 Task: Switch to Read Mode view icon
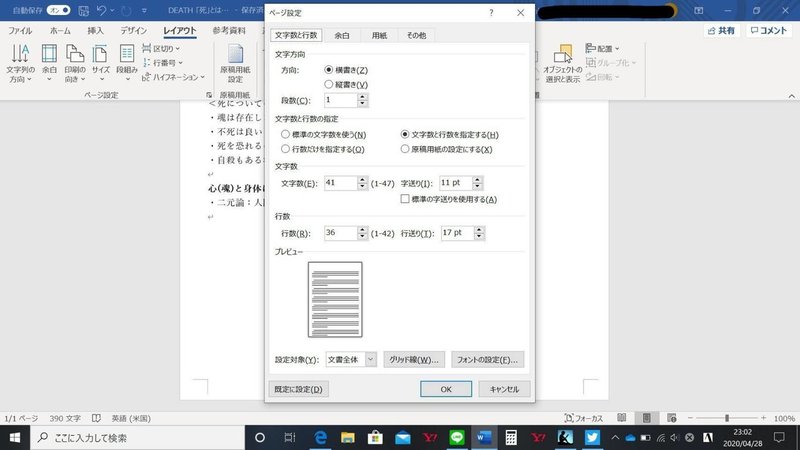point(621,418)
